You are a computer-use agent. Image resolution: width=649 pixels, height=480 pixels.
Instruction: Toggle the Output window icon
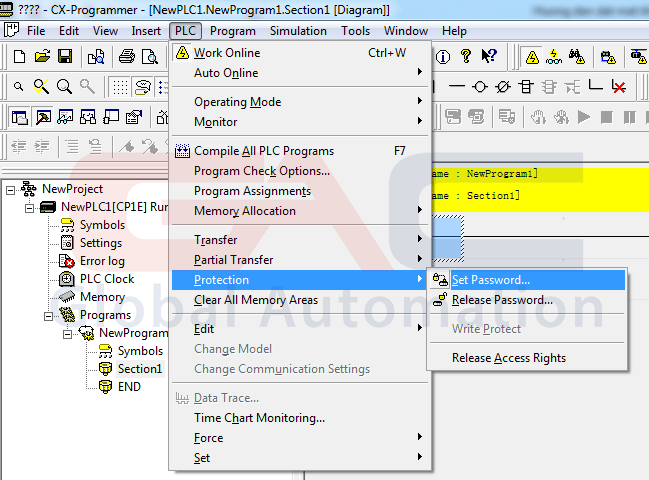point(43,117)
